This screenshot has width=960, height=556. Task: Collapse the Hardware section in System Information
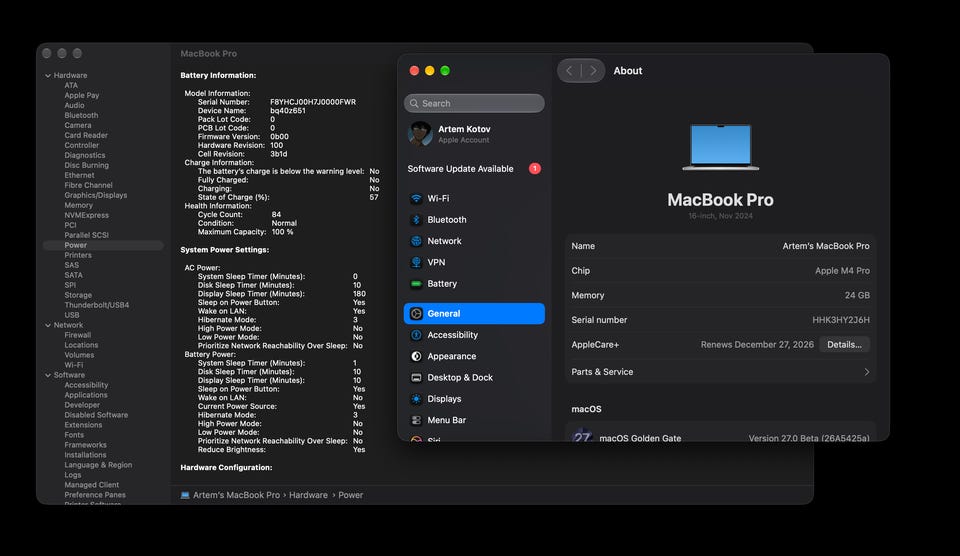48,75
